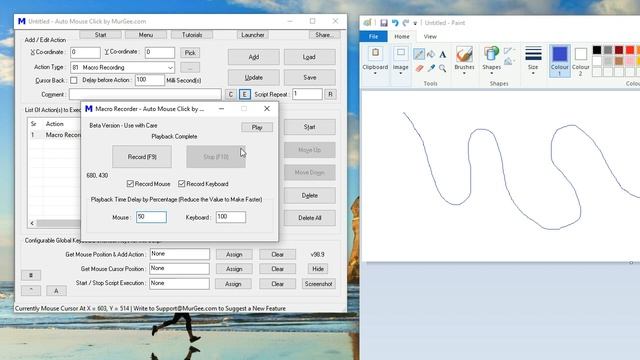
Task: Click the Delete All button
Action: click(x=309, y=218)
